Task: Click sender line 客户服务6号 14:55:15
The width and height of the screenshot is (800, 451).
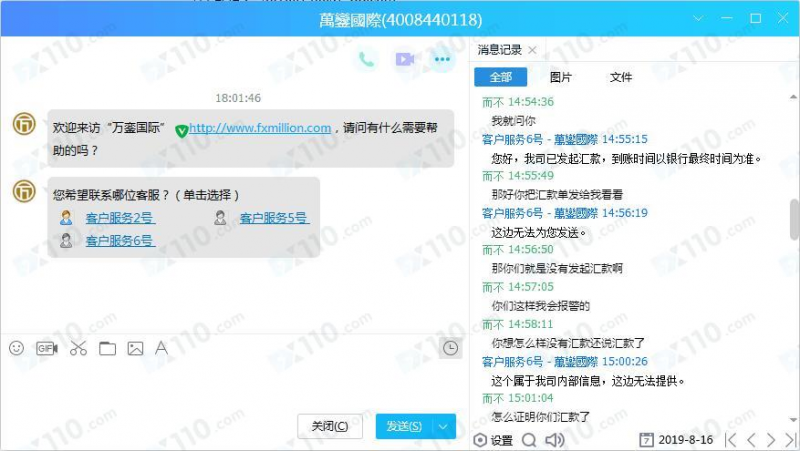Action: pos(565,139)
